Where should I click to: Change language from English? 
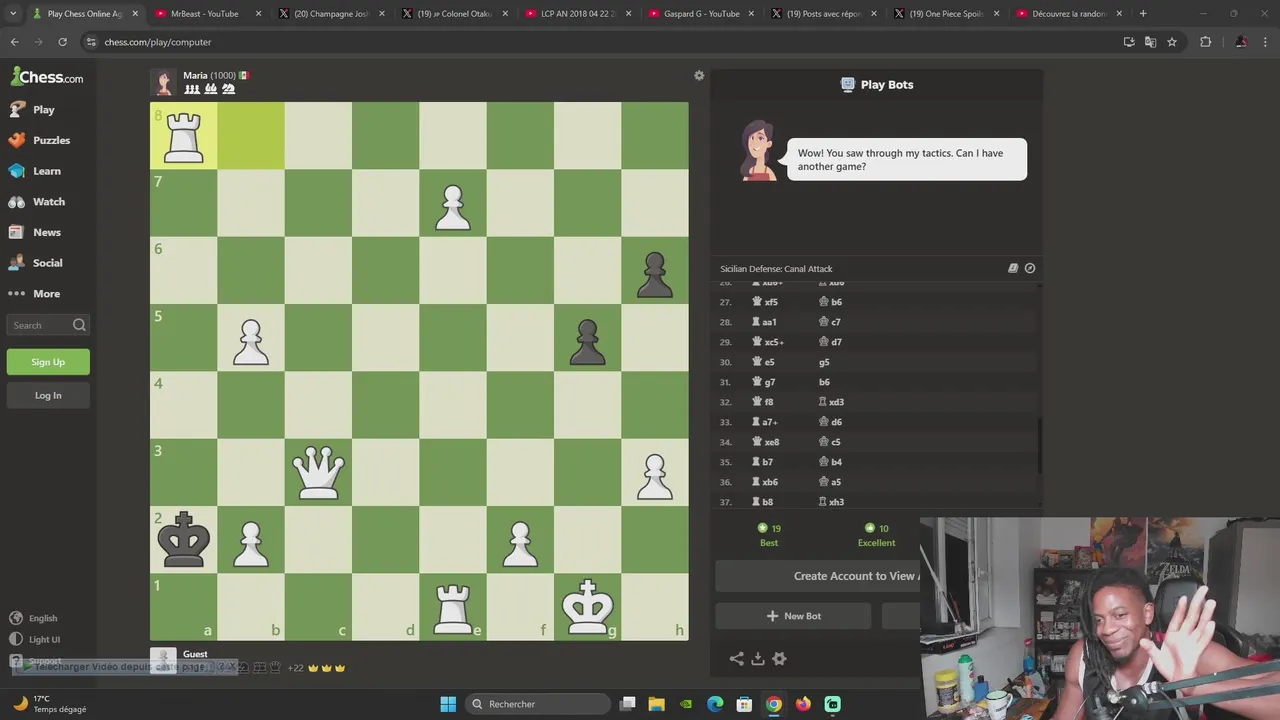click(x=33, y=618)
